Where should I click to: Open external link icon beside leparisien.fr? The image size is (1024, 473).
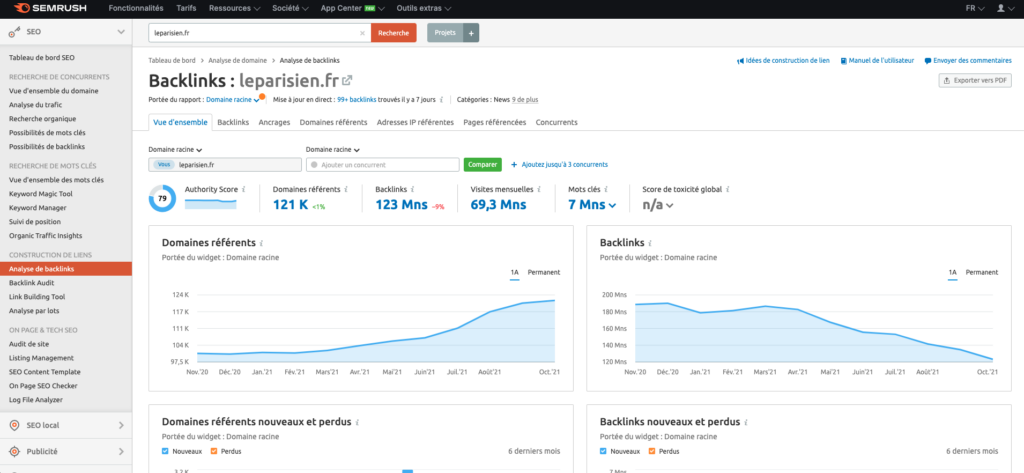pyautogui.click(x=347, y=80)
